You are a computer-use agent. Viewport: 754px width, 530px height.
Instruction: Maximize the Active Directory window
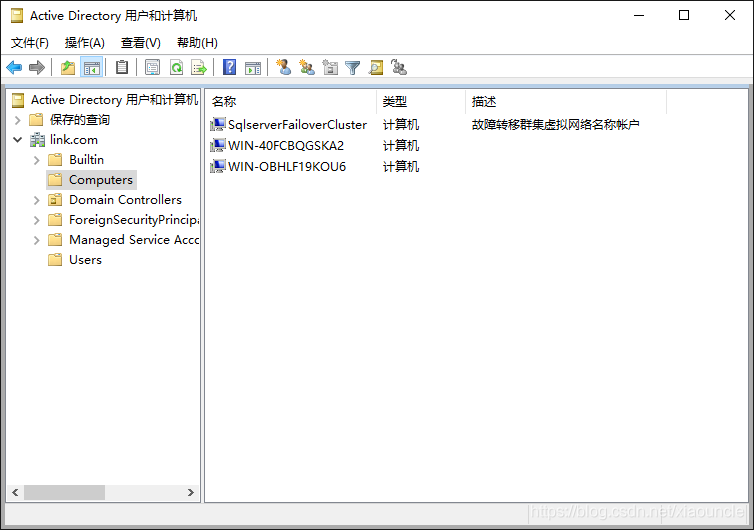click(684, 15)
